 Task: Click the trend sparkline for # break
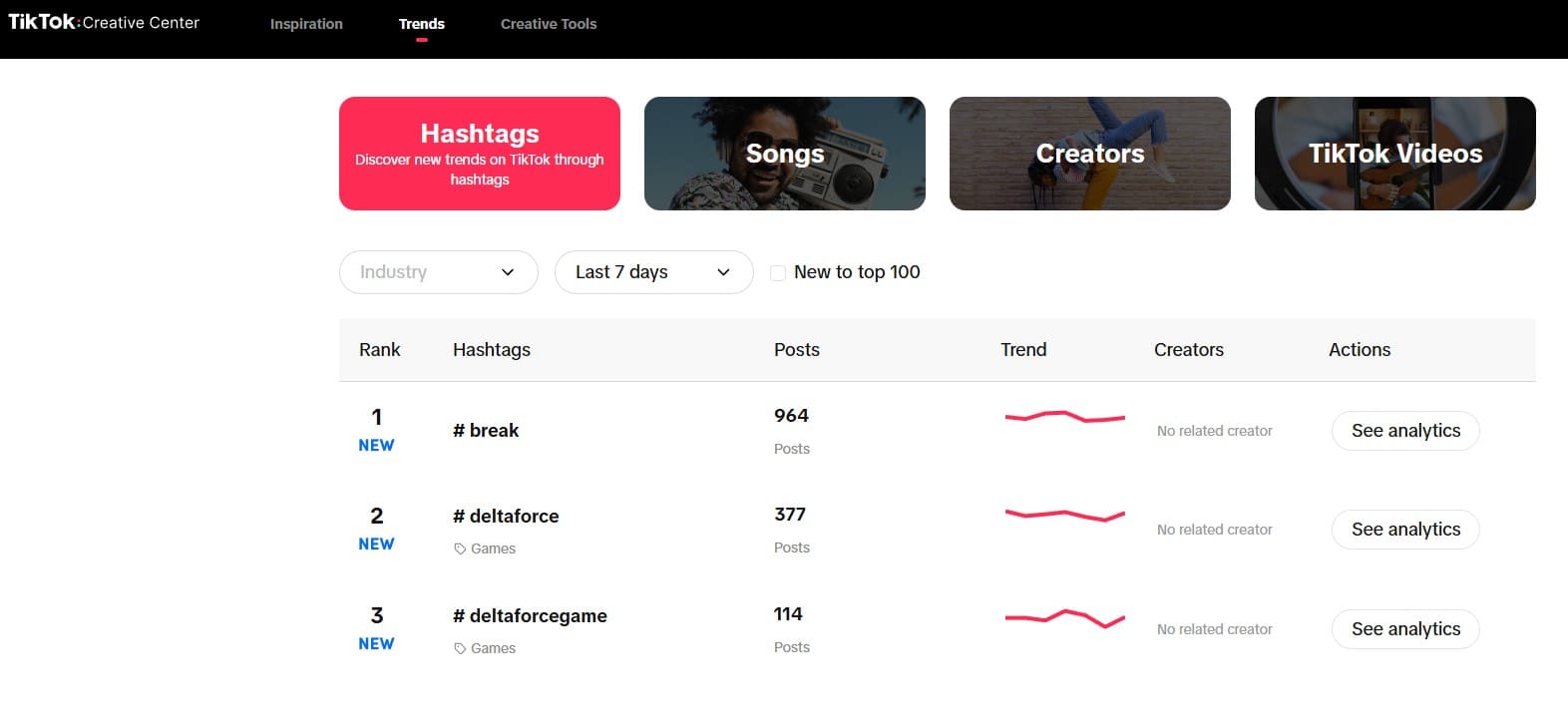1065,416
